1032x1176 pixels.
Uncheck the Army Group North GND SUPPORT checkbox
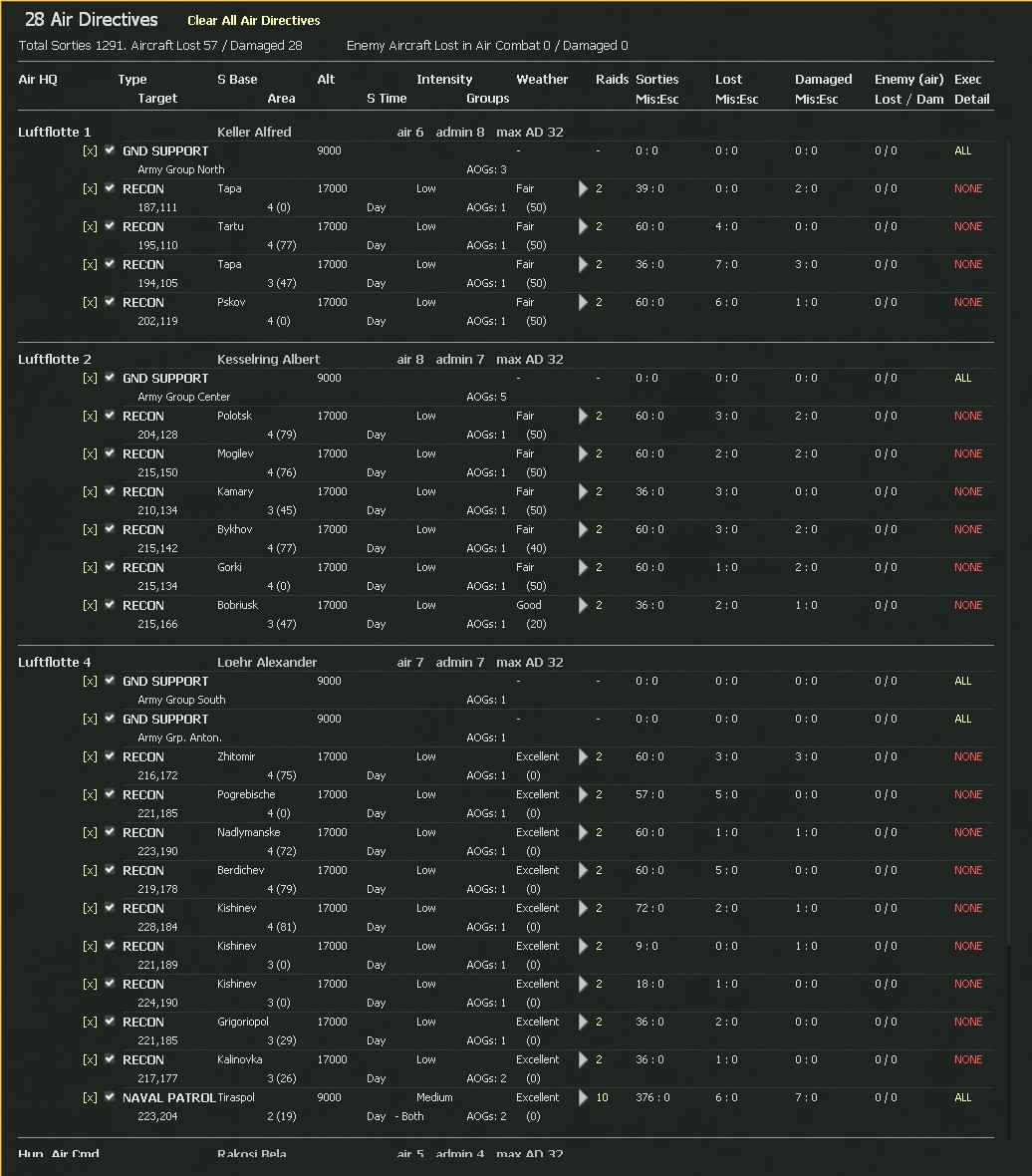pos(110,150)
